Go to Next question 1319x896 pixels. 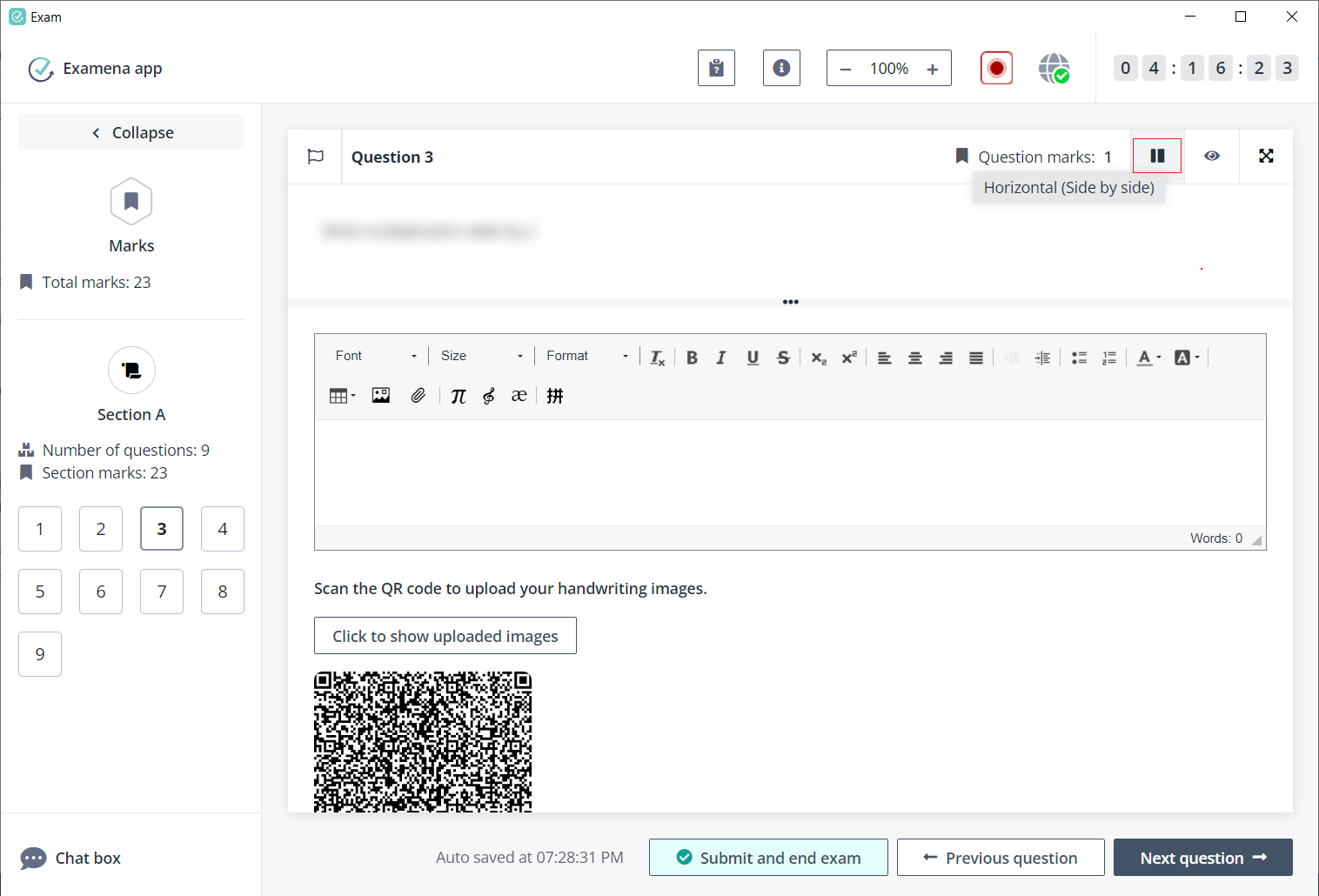pos(1203,858)
